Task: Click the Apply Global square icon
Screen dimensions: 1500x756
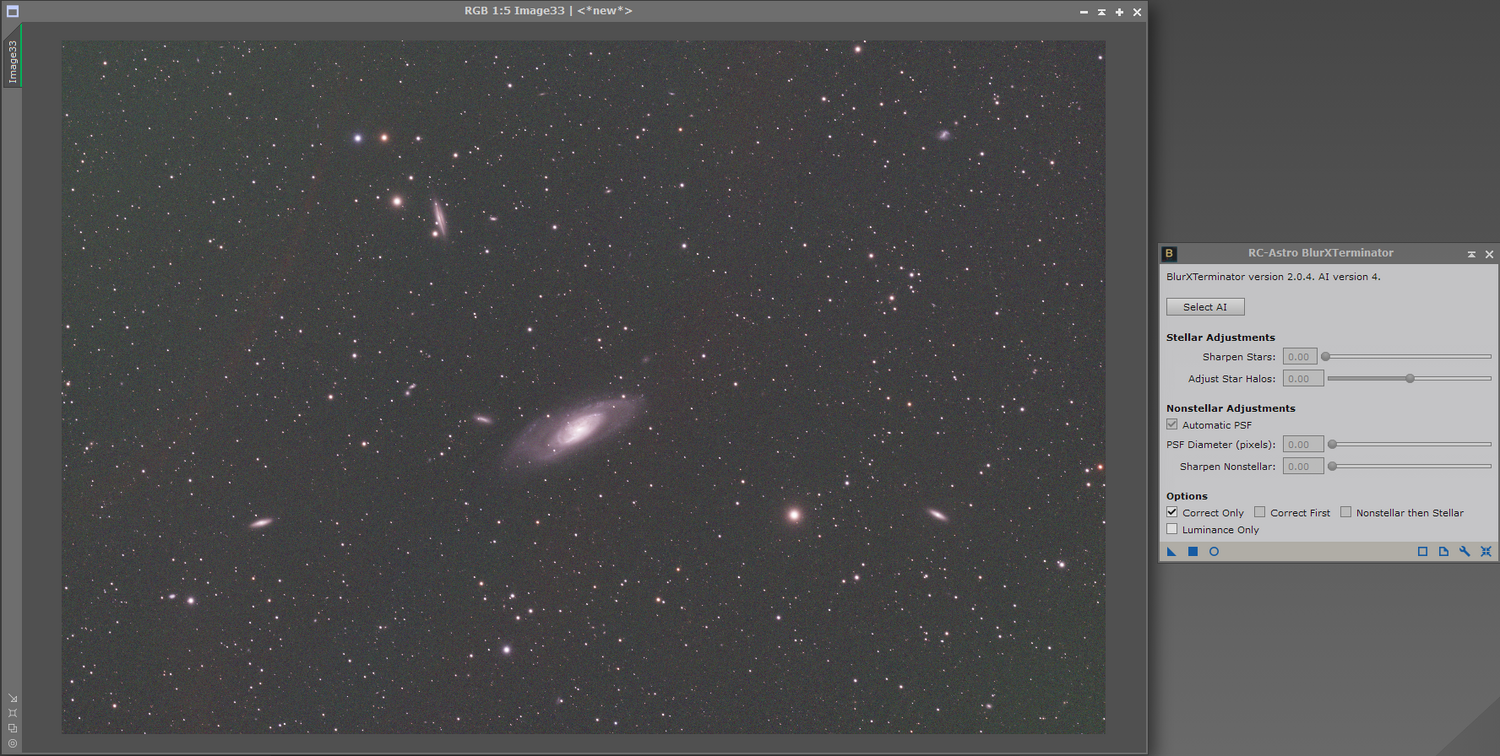Action: 1192,552
